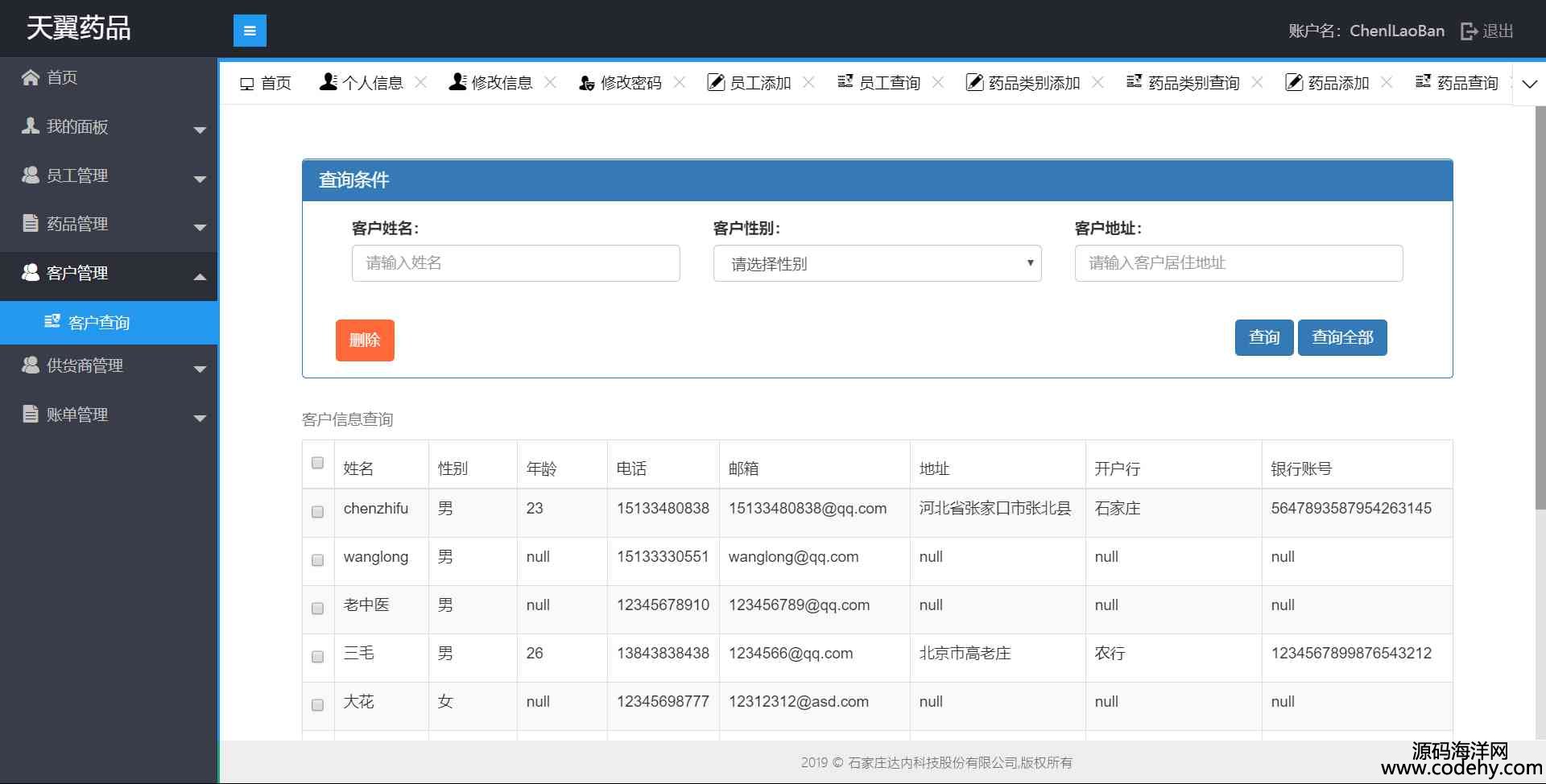Switch to the 修改密码 tab
The height and width of the screenshot is (784, 1546).
click(x=621, y=83)
